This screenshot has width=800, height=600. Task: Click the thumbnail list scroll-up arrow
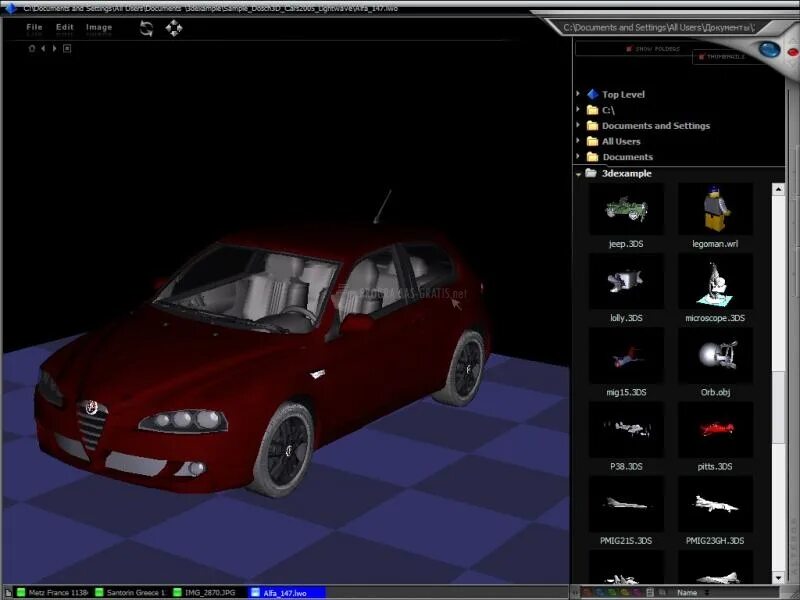pyautogui.click(x=778, y=189)
